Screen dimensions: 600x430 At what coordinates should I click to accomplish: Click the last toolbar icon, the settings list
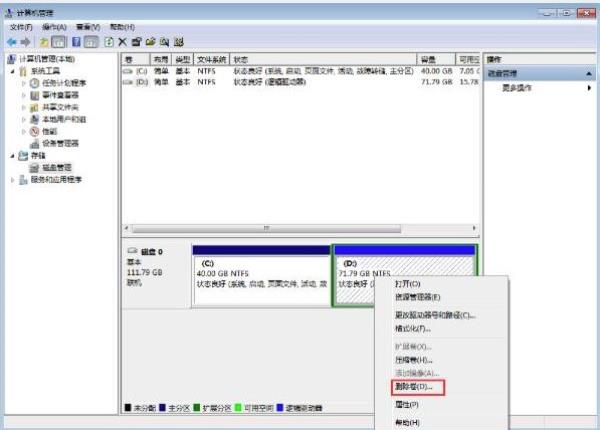click(179, 42)
